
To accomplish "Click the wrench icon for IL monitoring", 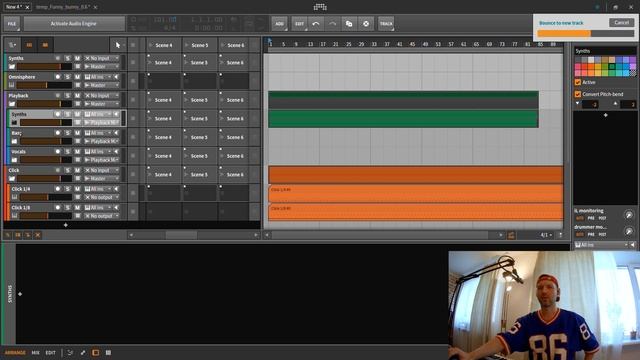I will 629,215.
